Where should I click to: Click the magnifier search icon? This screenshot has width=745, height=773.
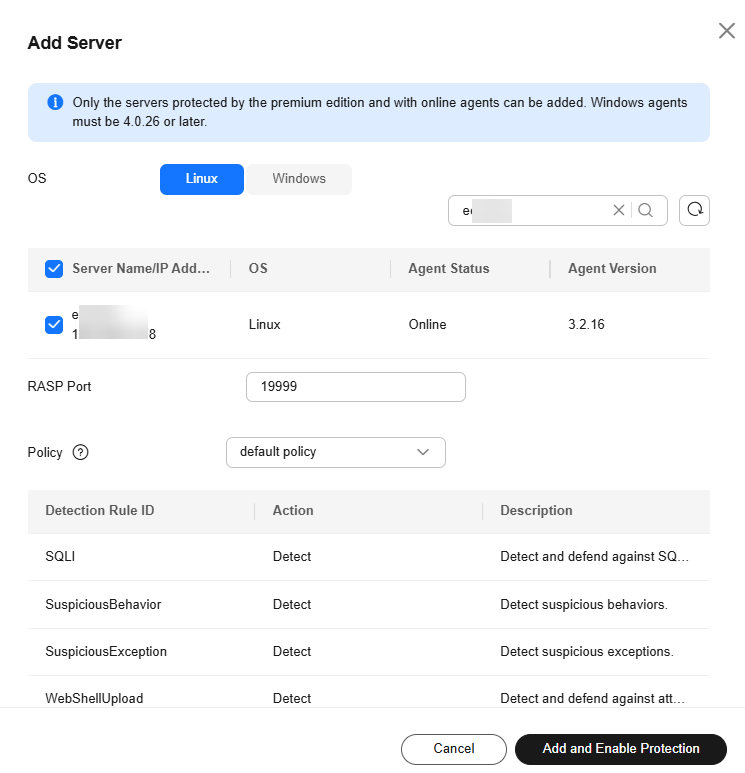click(x=645, y=211)
